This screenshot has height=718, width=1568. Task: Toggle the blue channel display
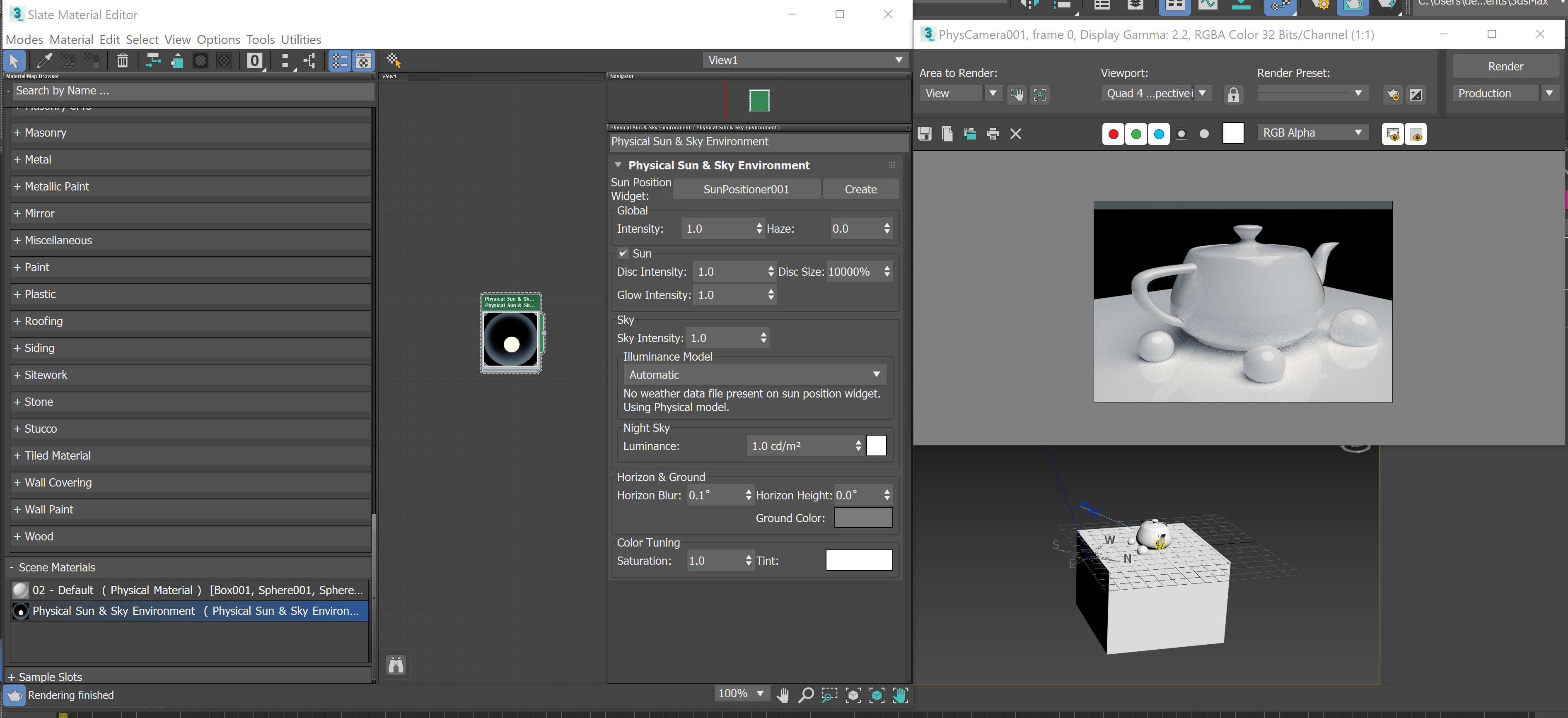(1158, 133)
